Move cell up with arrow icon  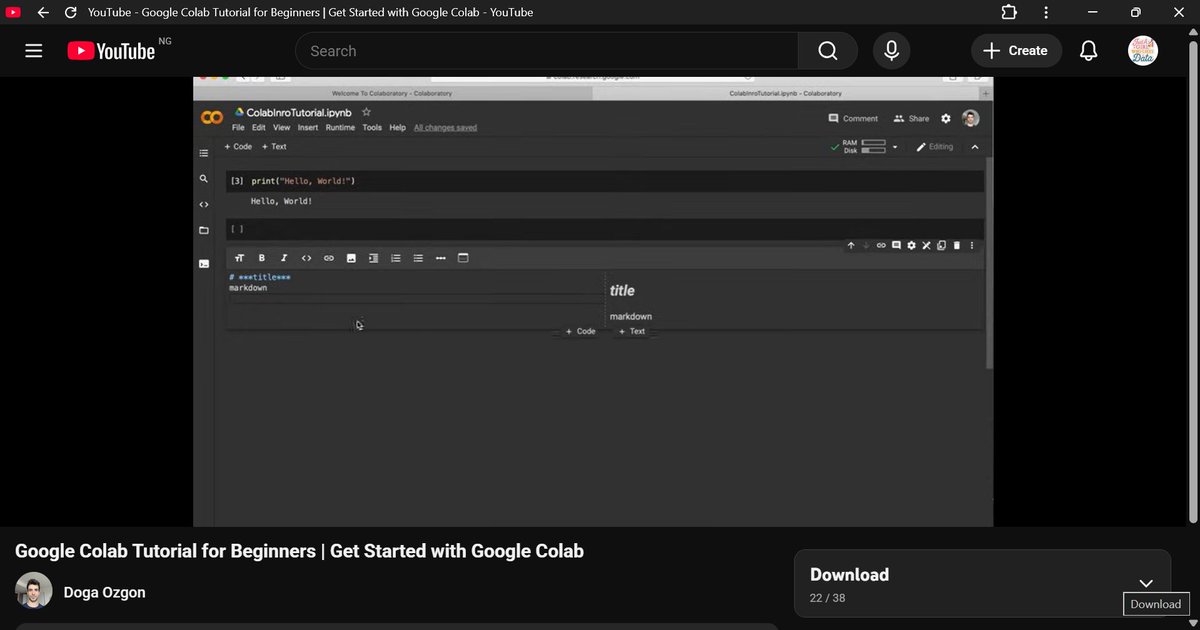(x=851, y=245)
